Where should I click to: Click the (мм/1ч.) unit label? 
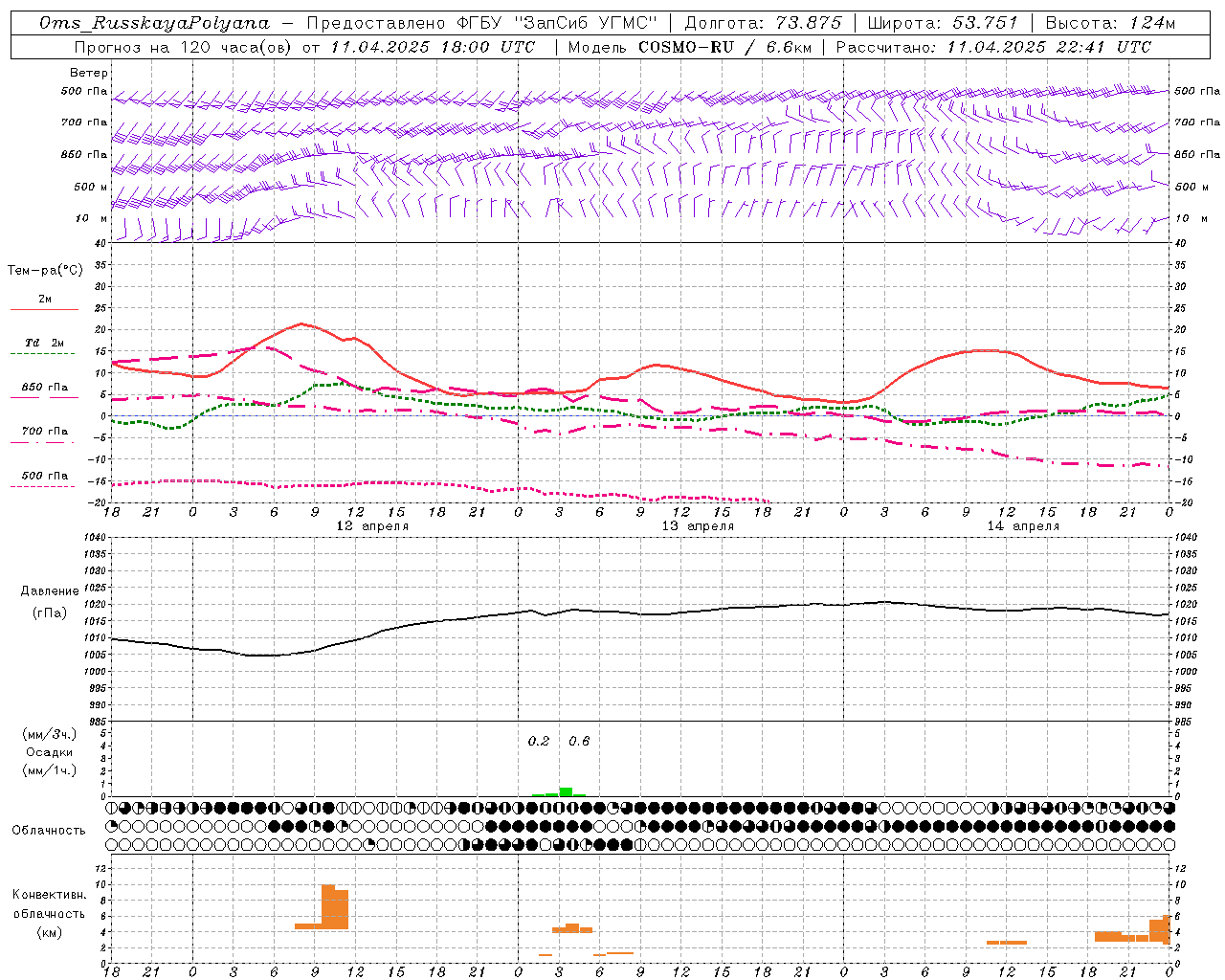coord(49,770)
